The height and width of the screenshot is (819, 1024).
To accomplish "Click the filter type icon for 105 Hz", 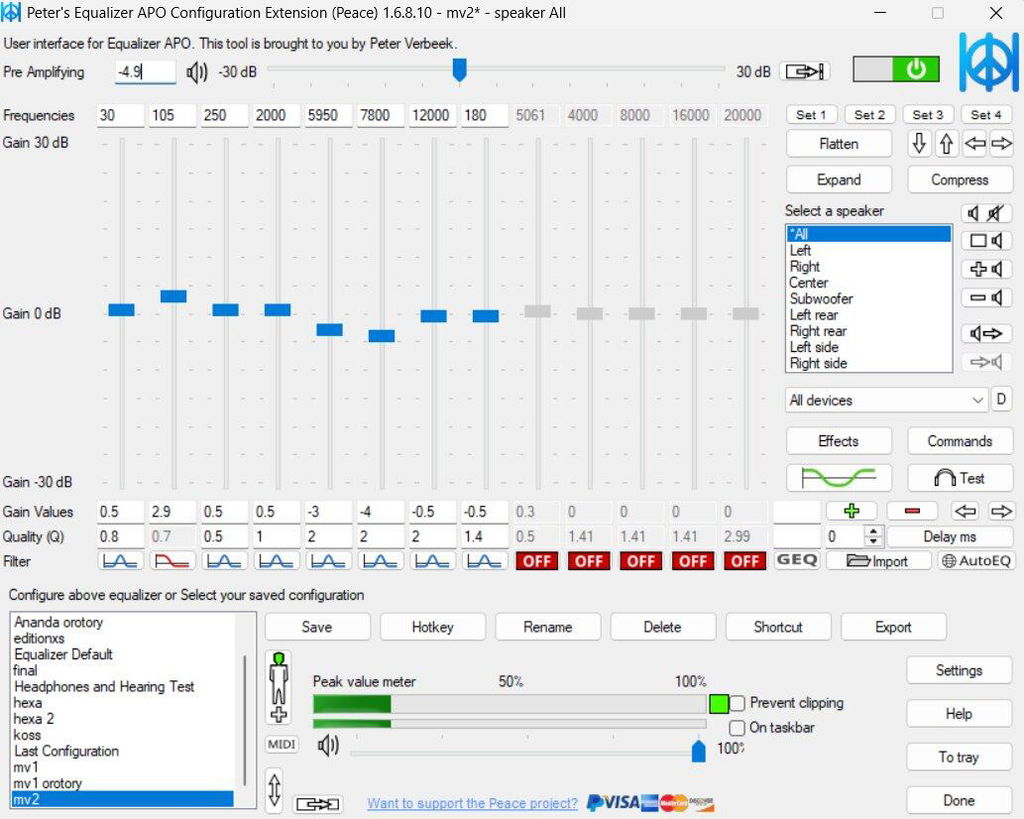I will click(172, 561).
